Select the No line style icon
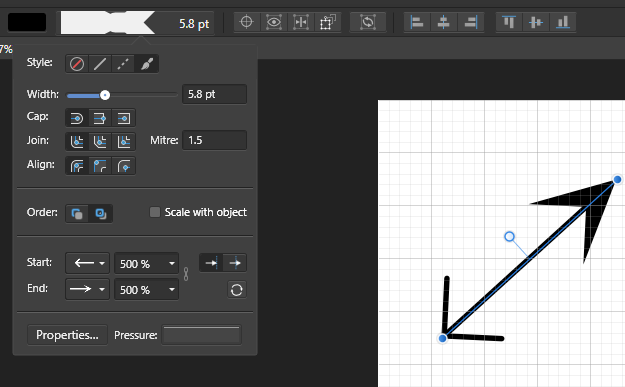The image size is (625, 387). pos(77,64)
